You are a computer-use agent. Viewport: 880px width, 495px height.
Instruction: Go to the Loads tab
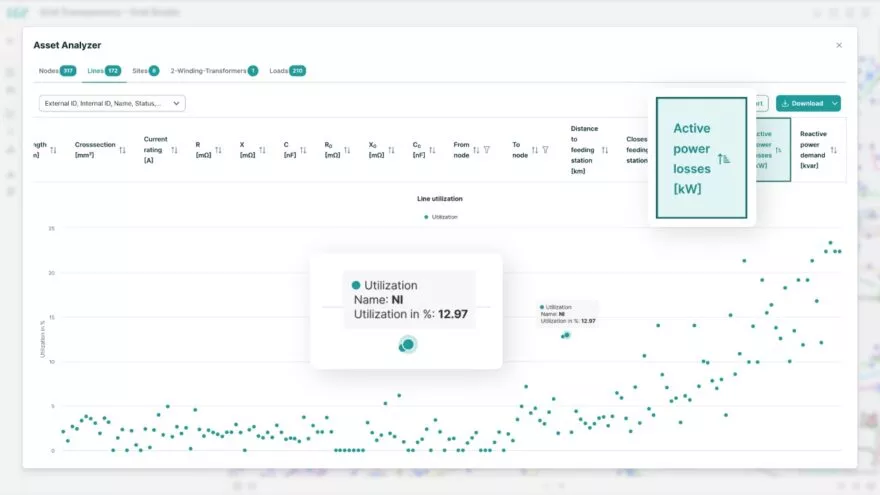(x=287, y=71)
